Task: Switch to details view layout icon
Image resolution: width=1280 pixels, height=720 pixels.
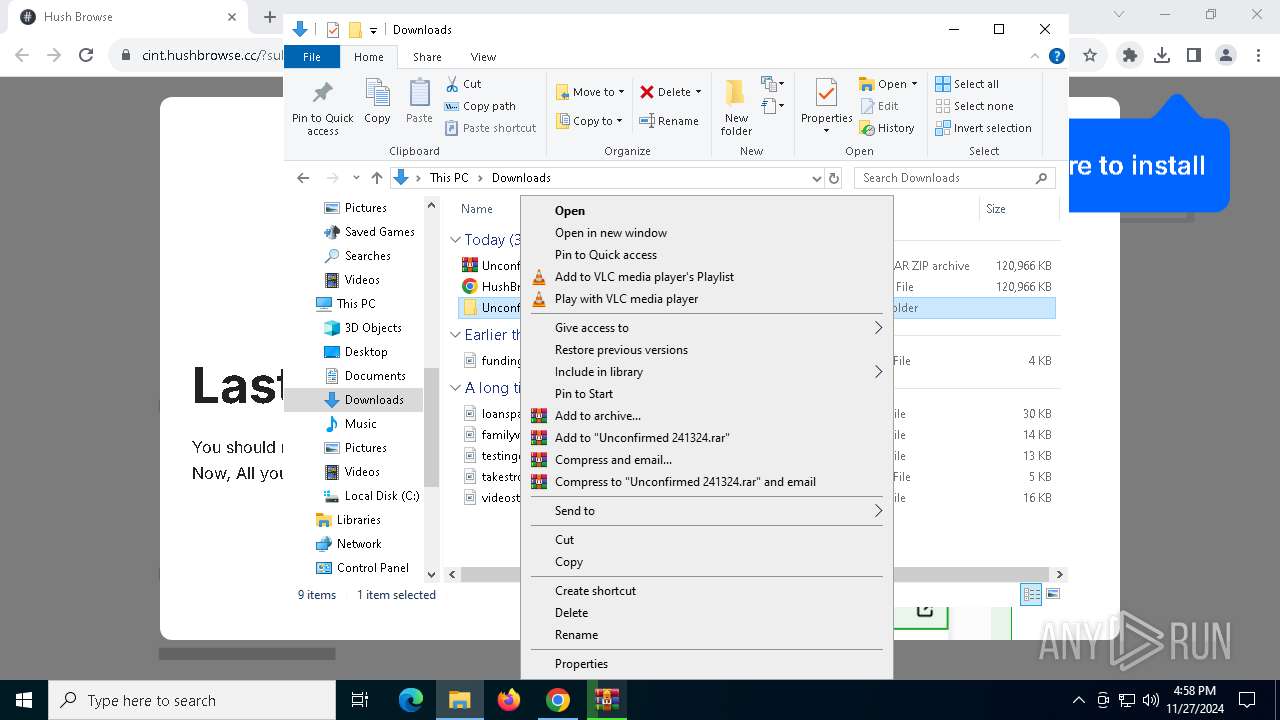Action: coord(1031,594)
